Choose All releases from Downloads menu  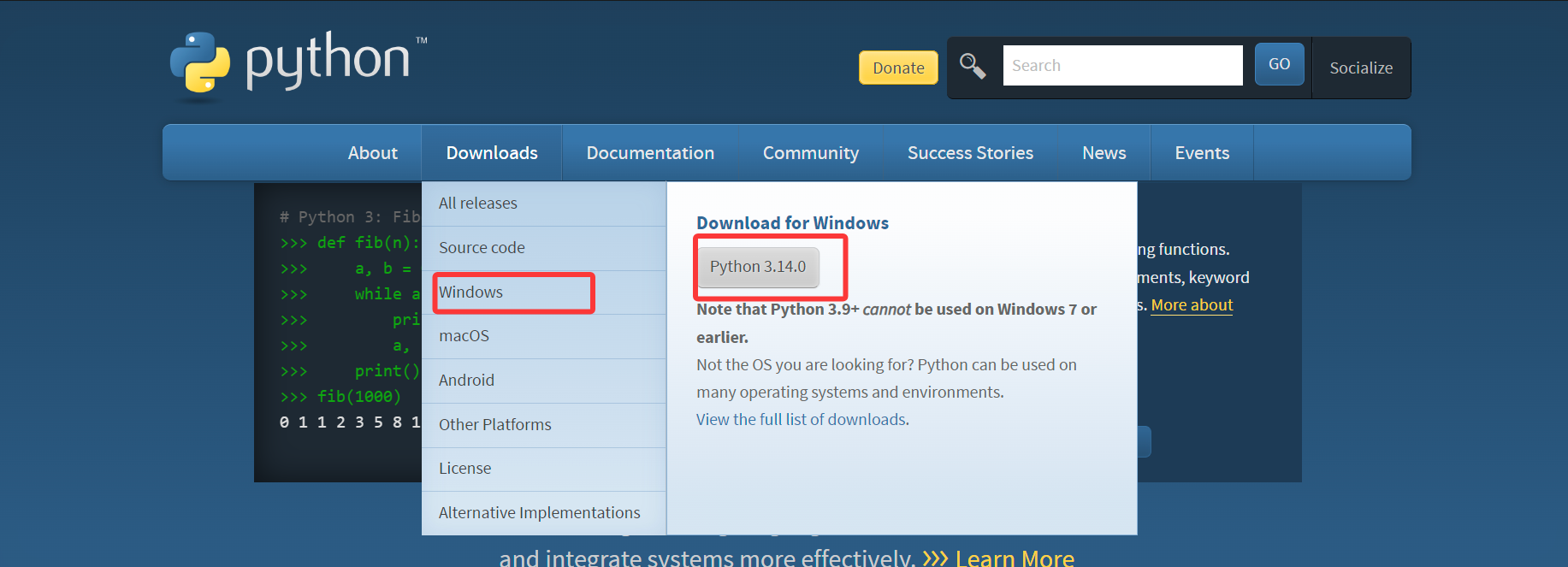pyautogui.click(x=478, y=204)
